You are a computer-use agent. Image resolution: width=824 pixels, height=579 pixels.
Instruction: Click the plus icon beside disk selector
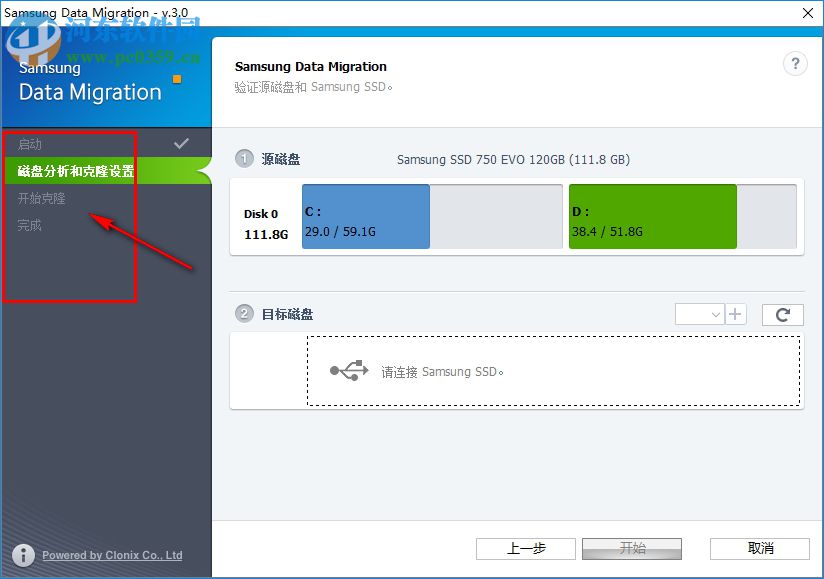coord(736,313)
